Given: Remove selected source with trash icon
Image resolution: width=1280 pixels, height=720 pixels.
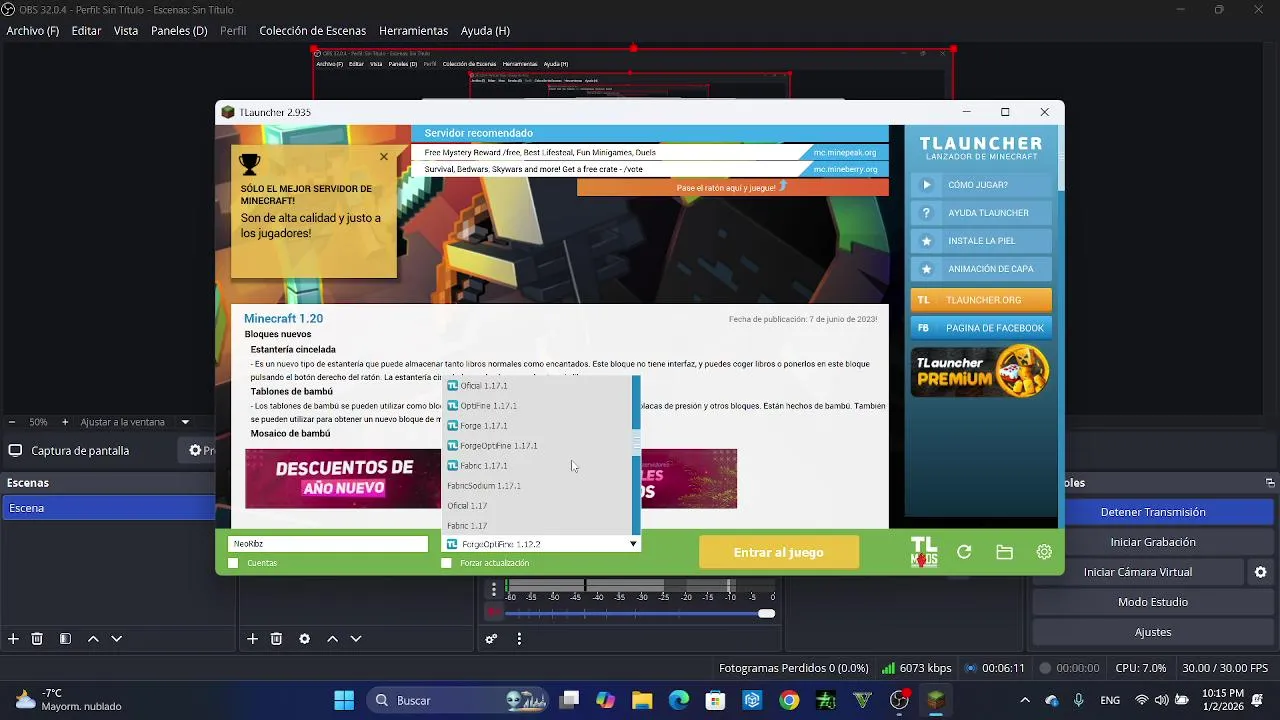Looking at the screenshot, I should 277,638.
